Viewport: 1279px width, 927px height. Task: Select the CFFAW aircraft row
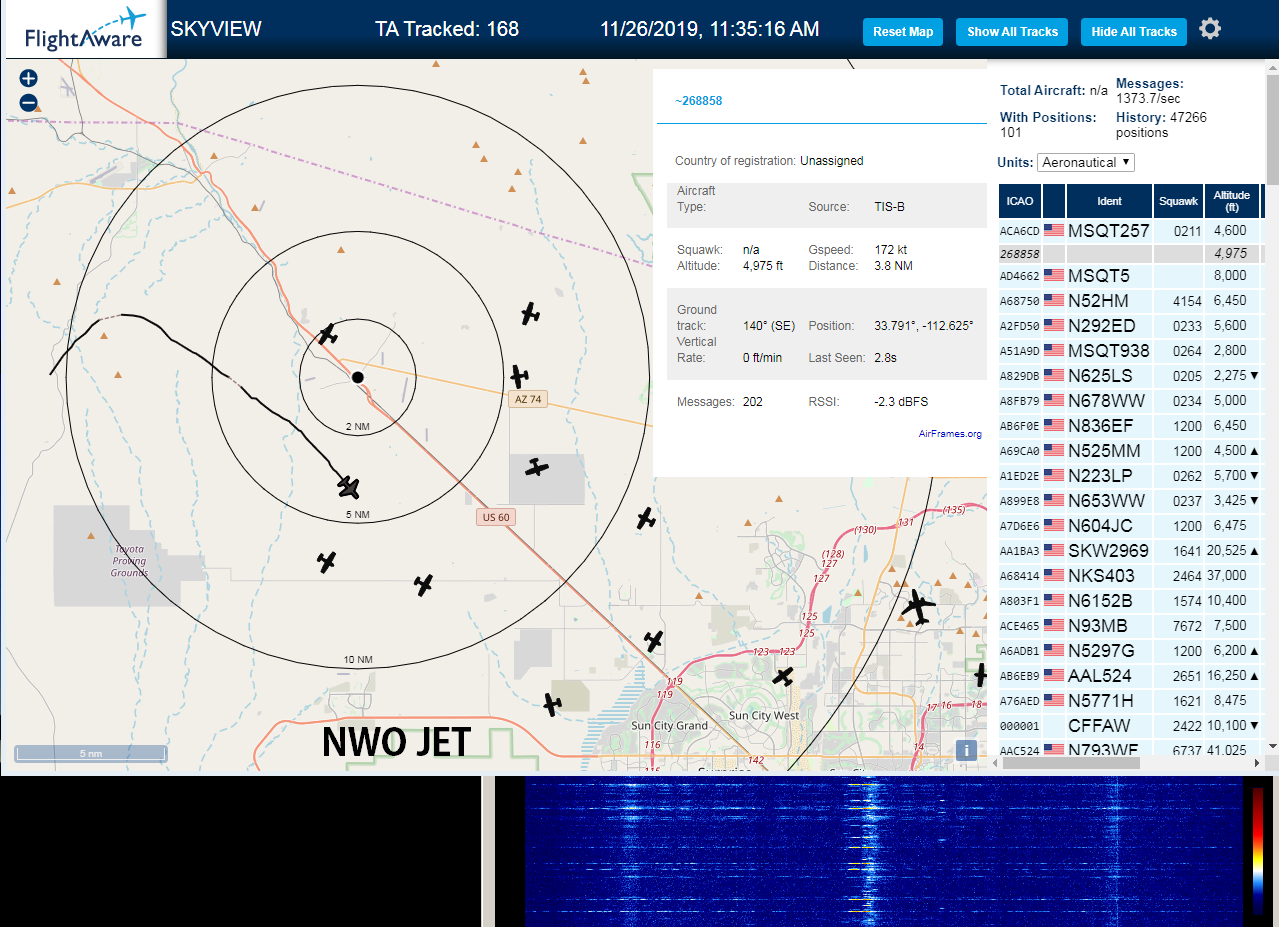click(1130, 726)
